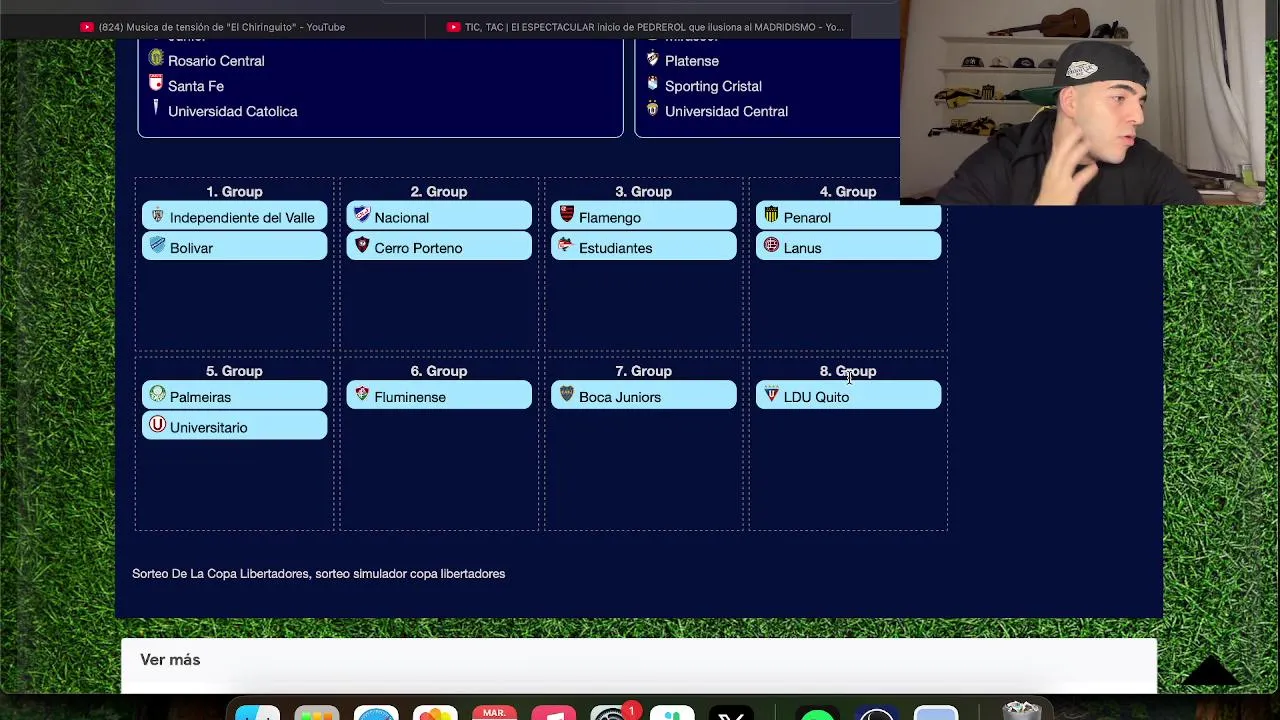Click the Boca Juniors crest icon
The image size is (1280, 720).
566,395
